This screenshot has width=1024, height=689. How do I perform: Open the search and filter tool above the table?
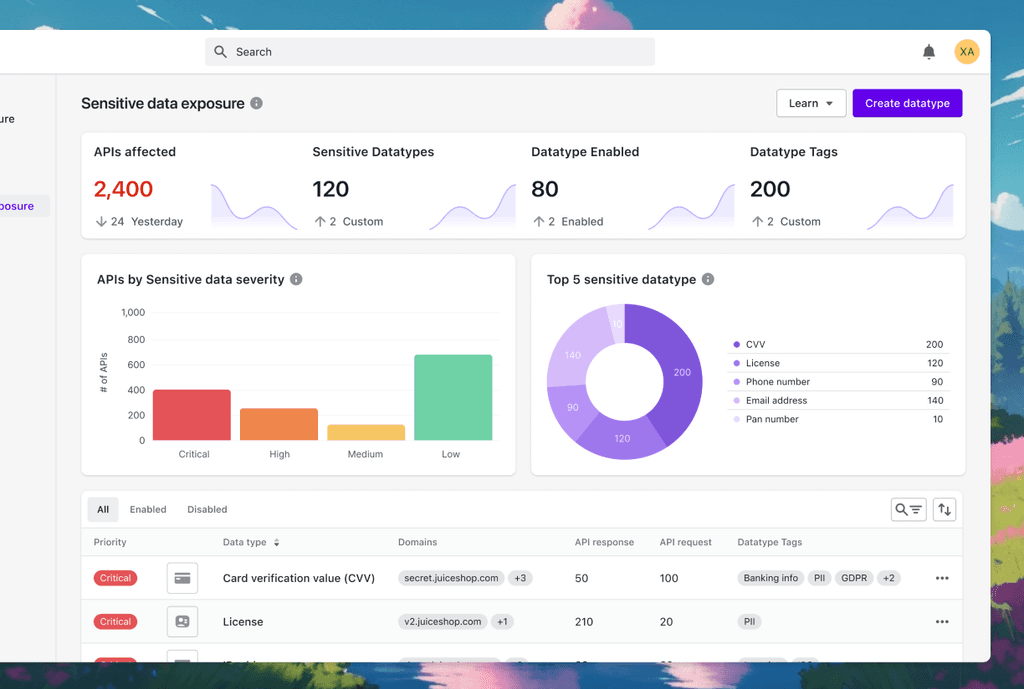tap(908, 509)
